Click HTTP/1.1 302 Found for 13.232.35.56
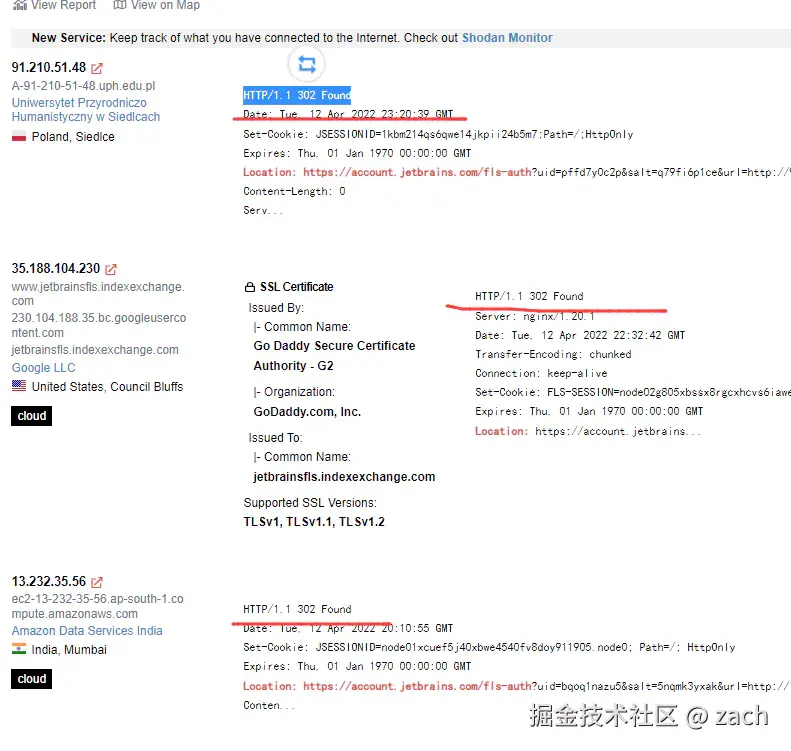The height and width of the screenshot is (751, 791). click(297, 609)
